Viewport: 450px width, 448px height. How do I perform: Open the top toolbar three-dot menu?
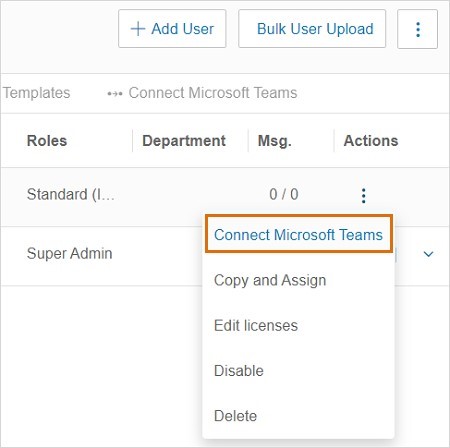click(x=418, y=29)
